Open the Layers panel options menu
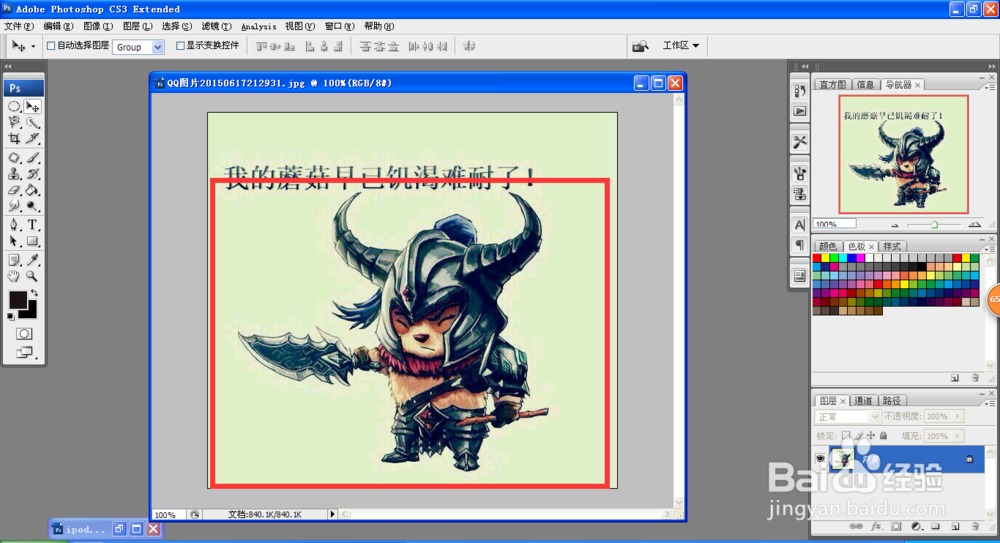Screen dimensions: 1000x543 click(990, 403)
